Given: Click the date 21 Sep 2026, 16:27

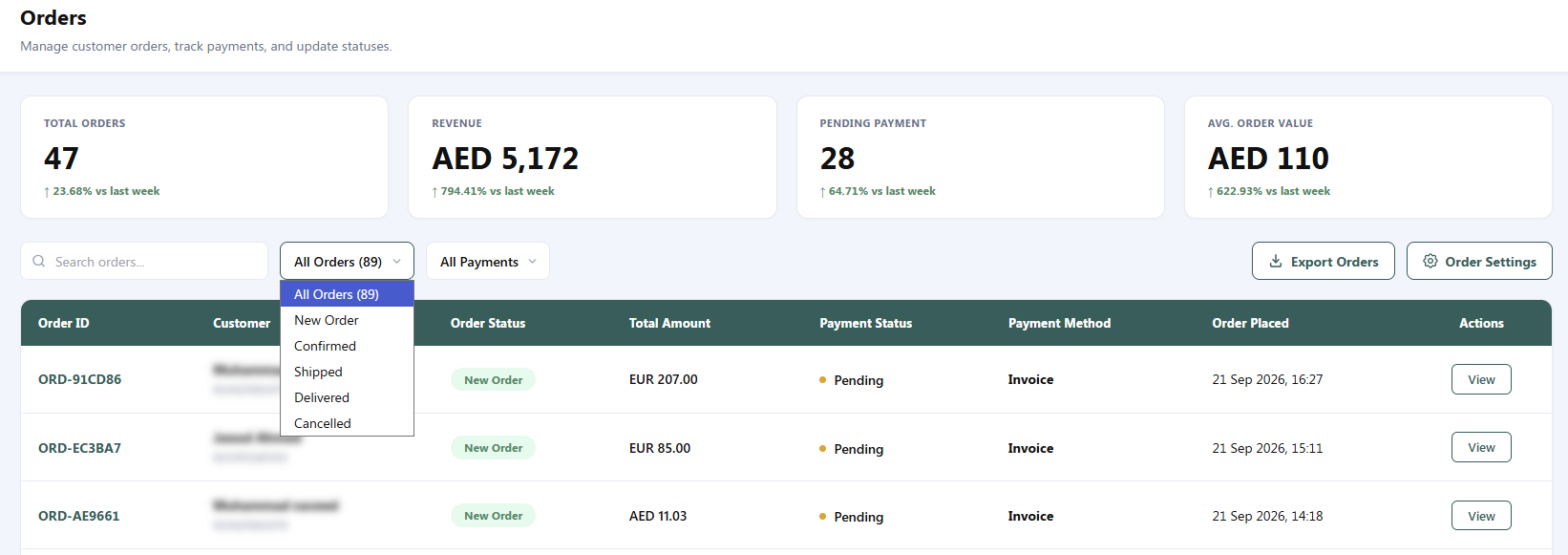Looking at the screenshot, I should tap(1267, 379).
